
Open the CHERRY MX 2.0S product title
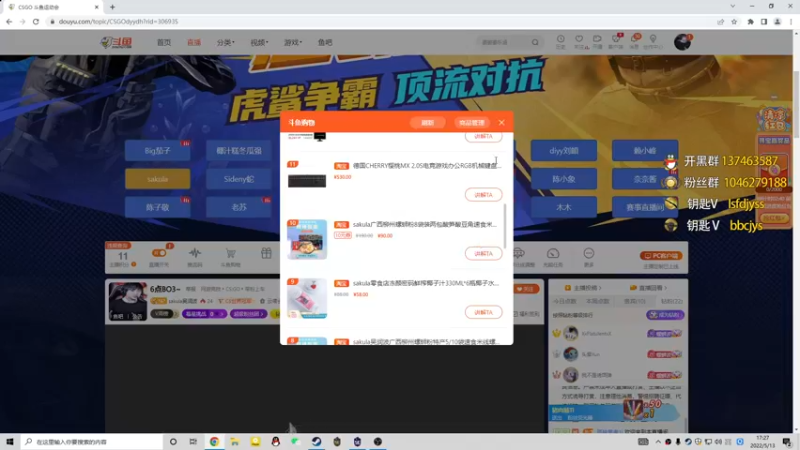pos(427,166)
